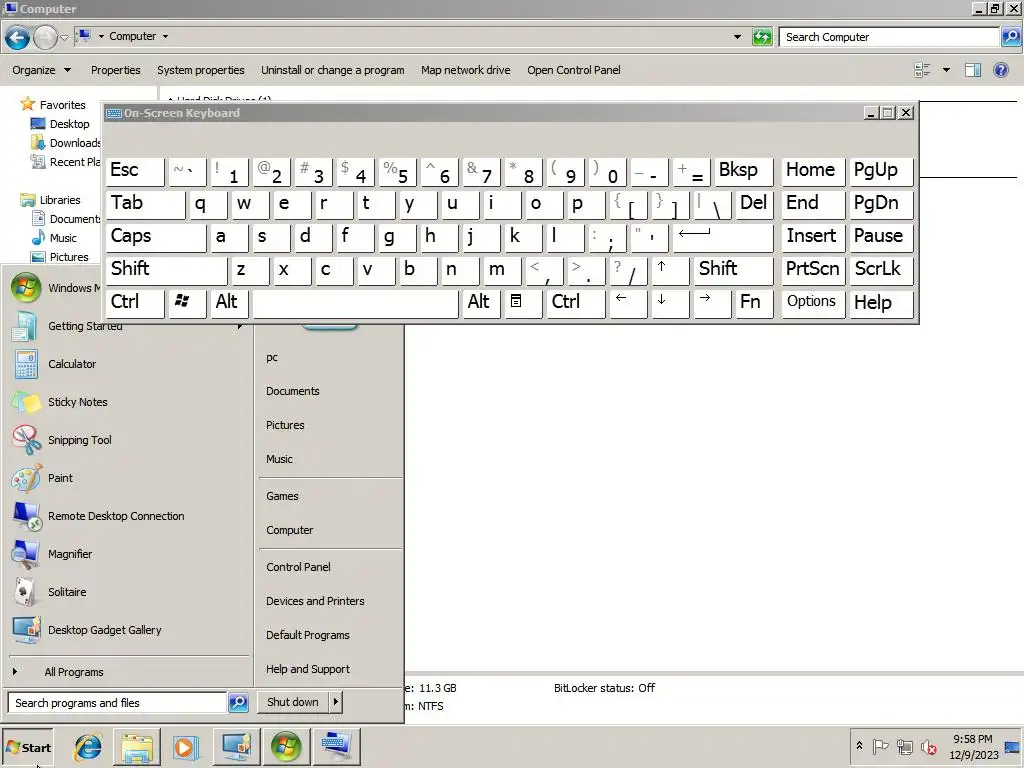Open Games from Start menu

pyautogui.click(x=281, y=496)
